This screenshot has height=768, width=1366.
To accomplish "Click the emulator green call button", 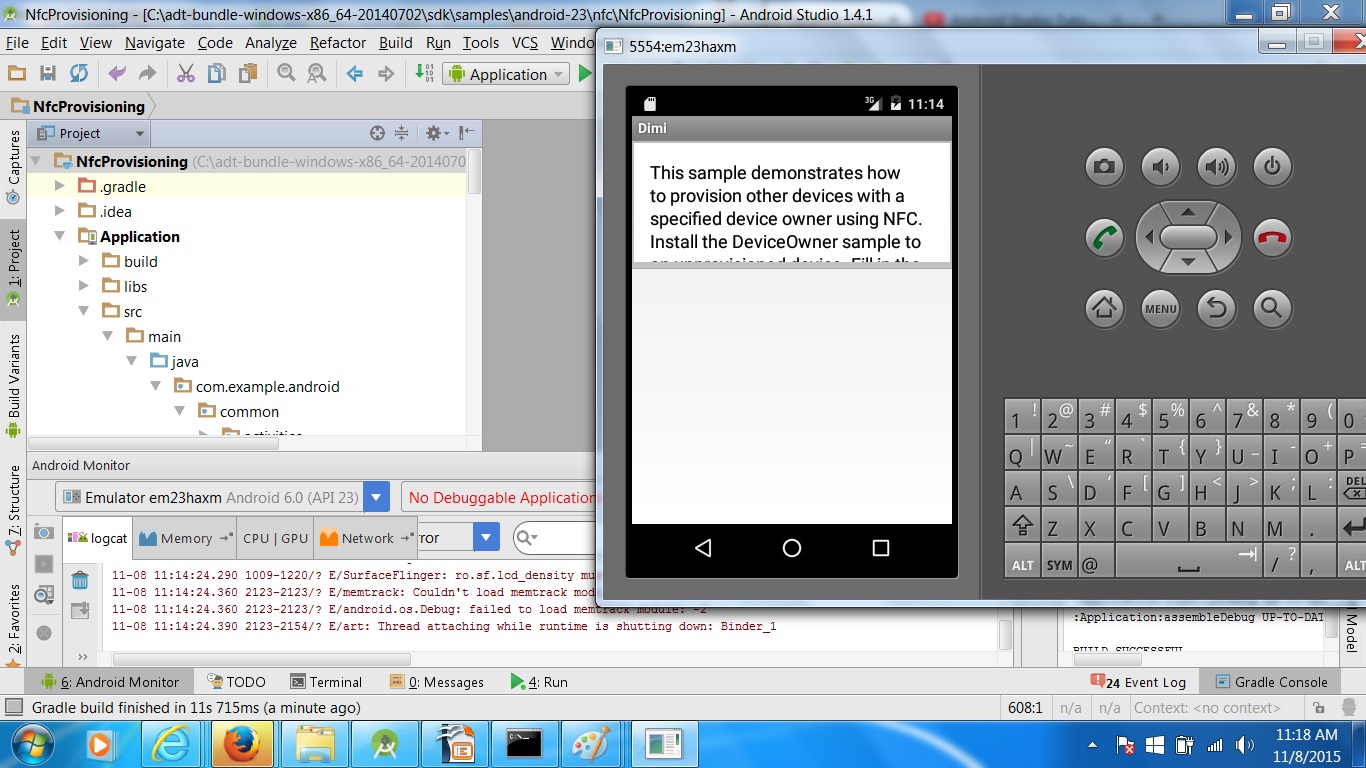I will 1104,238.
